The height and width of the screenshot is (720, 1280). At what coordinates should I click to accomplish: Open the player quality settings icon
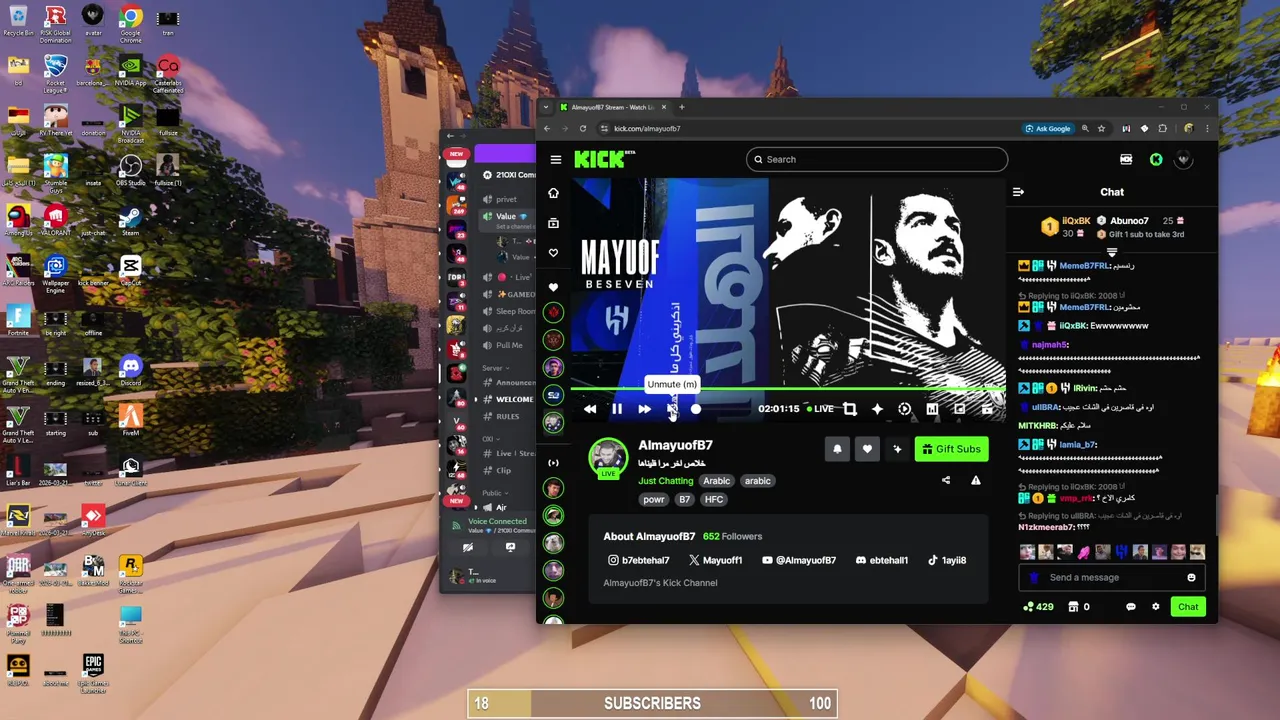[x=904, y=409]
